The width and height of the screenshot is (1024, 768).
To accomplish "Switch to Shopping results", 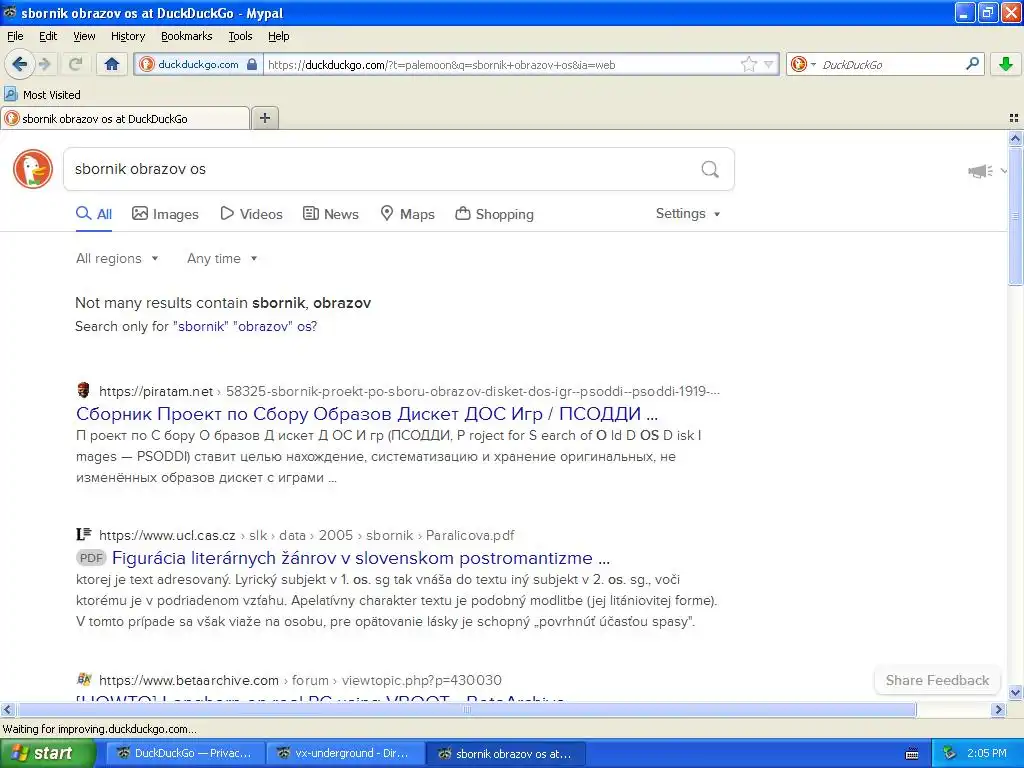I will point(494,214).
